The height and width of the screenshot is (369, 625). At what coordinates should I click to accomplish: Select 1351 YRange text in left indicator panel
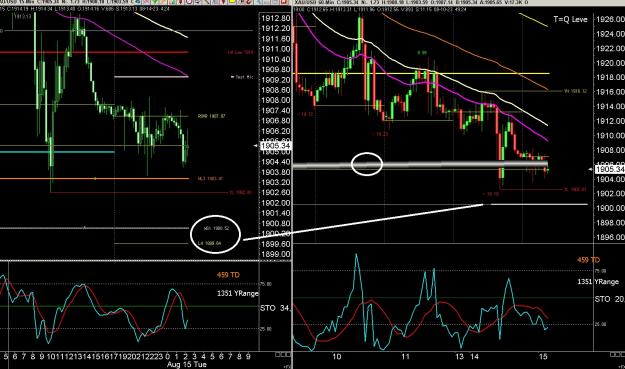pos(238,293)
